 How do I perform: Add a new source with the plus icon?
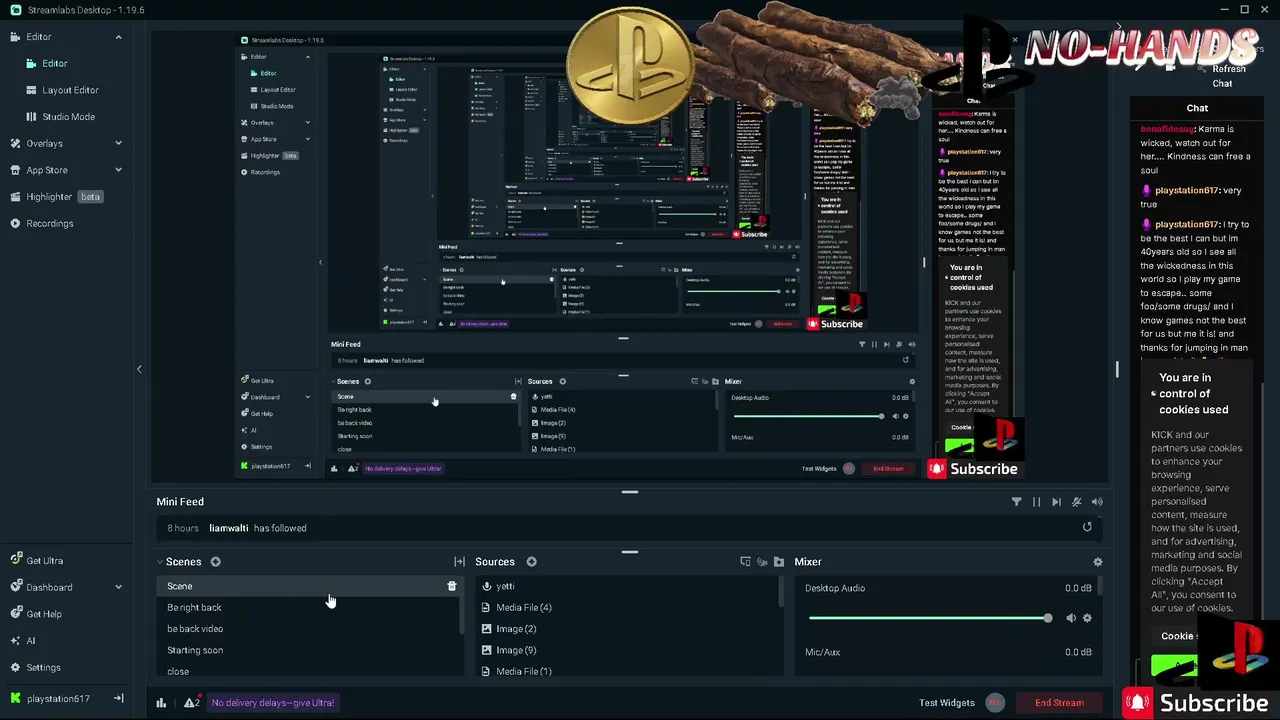click(x=531, y=562)
